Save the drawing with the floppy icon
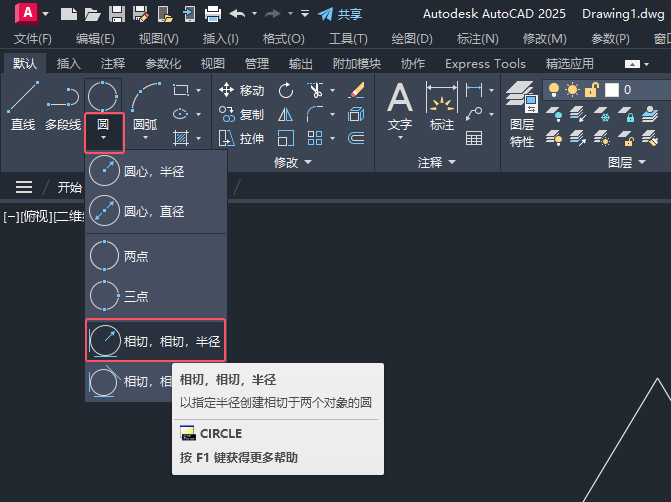This screenshot has height=502, width=671. [117, 14]
